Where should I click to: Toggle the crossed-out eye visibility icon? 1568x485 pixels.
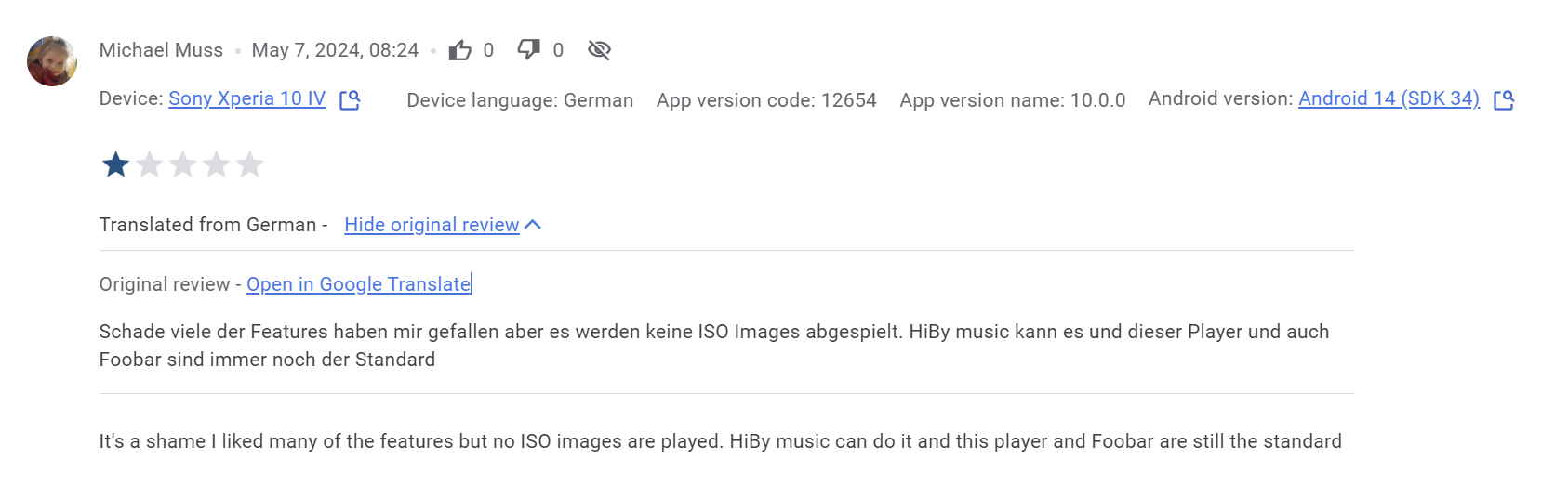click(599, 50)
